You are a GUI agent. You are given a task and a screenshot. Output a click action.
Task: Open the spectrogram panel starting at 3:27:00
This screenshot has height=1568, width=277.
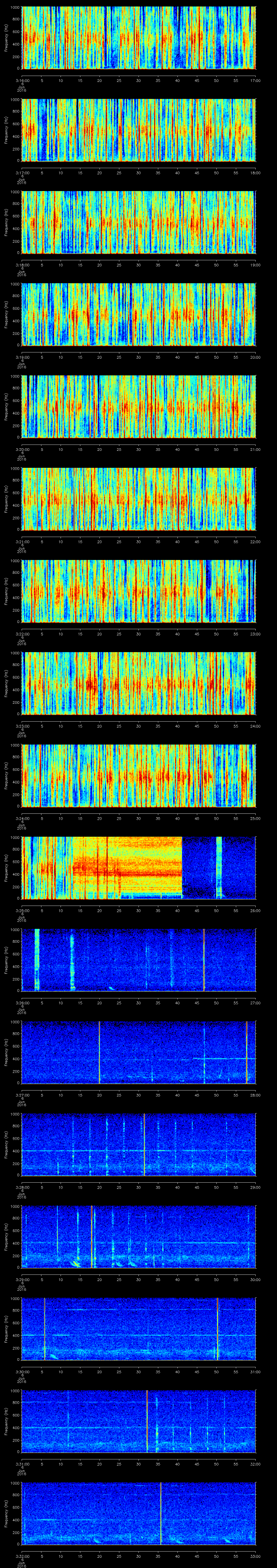pos(138,1052)
